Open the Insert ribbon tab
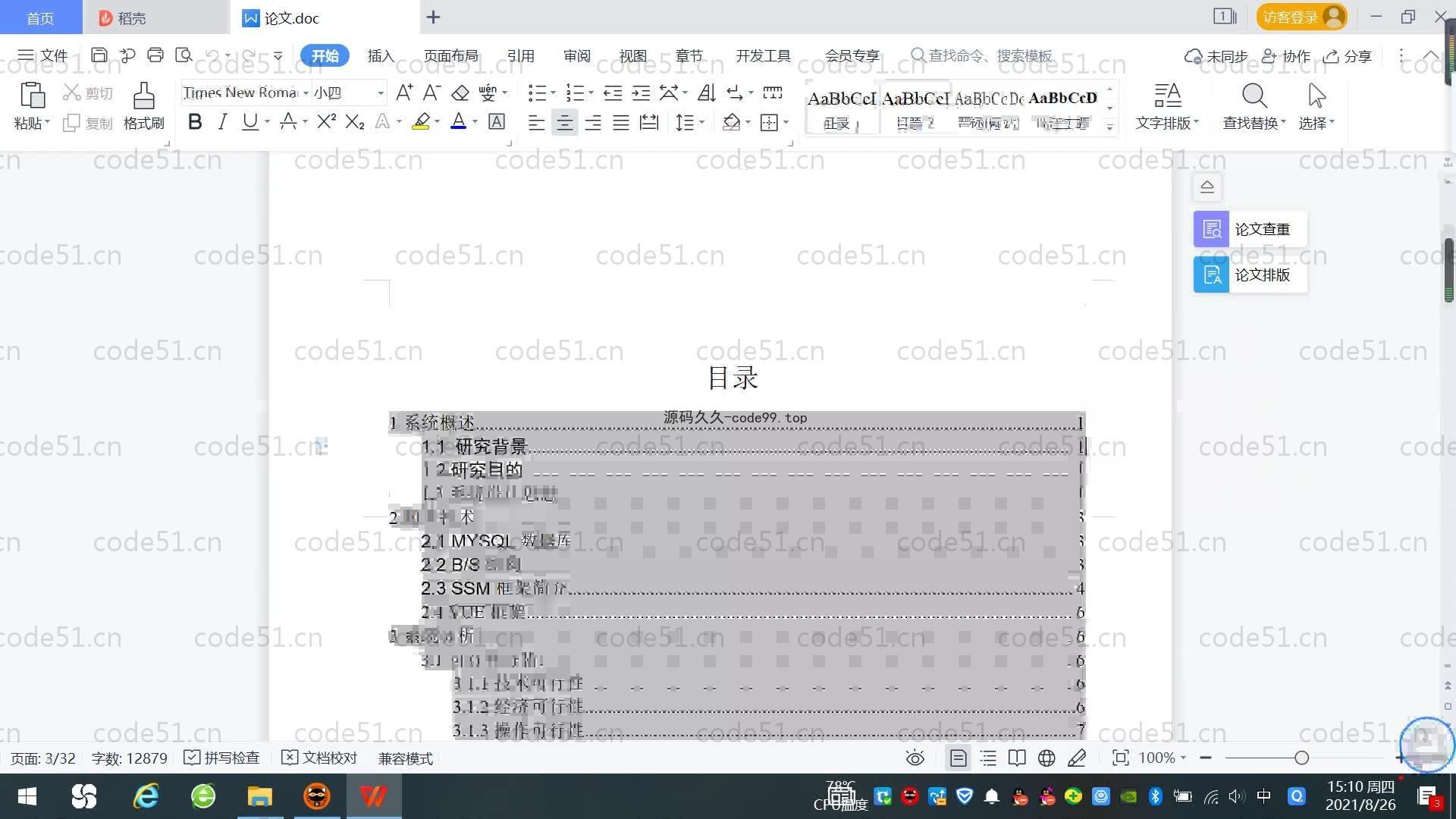 tap(381, 55)
